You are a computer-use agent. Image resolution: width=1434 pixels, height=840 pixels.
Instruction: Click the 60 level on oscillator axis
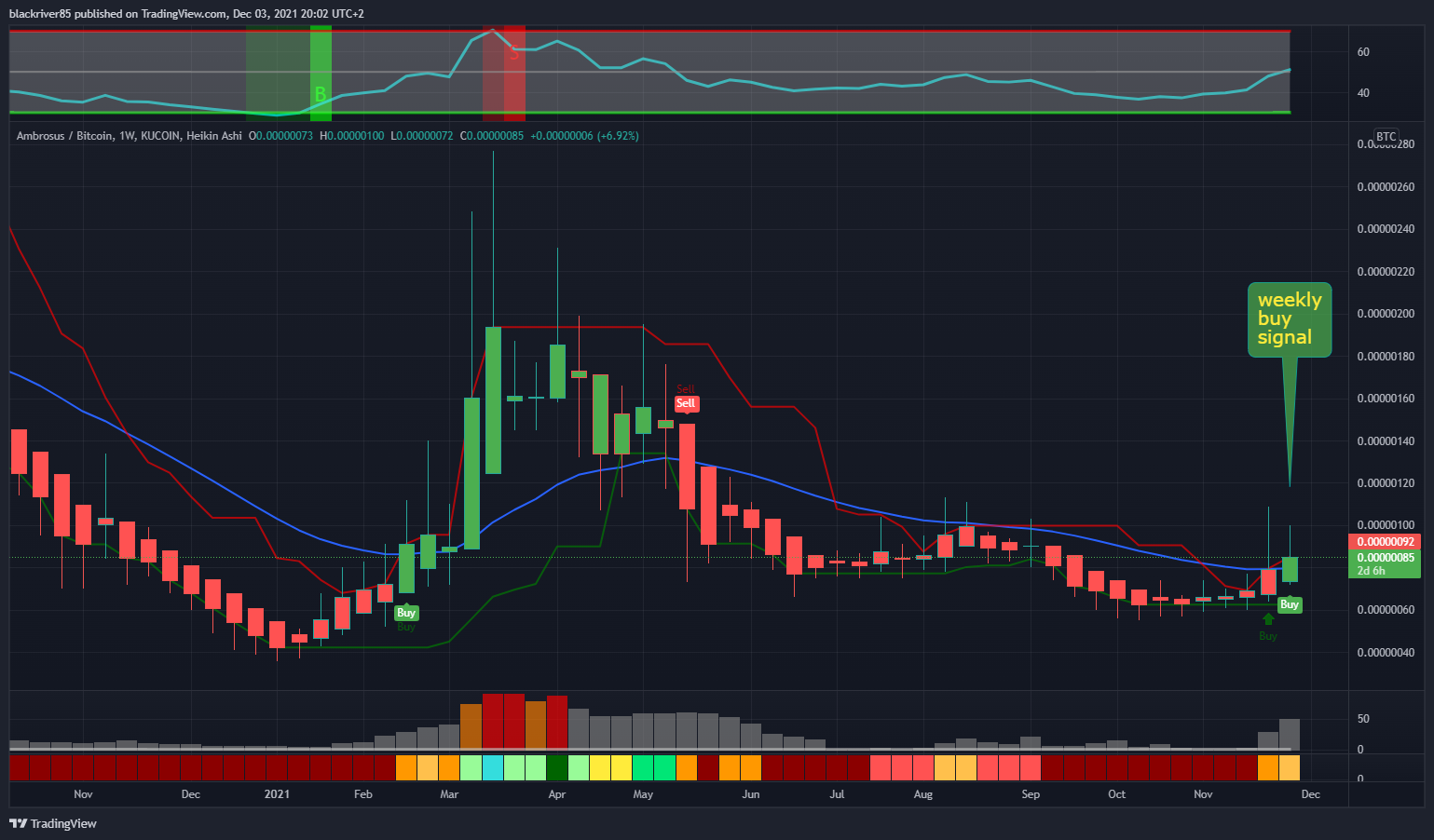point(1363,52)
